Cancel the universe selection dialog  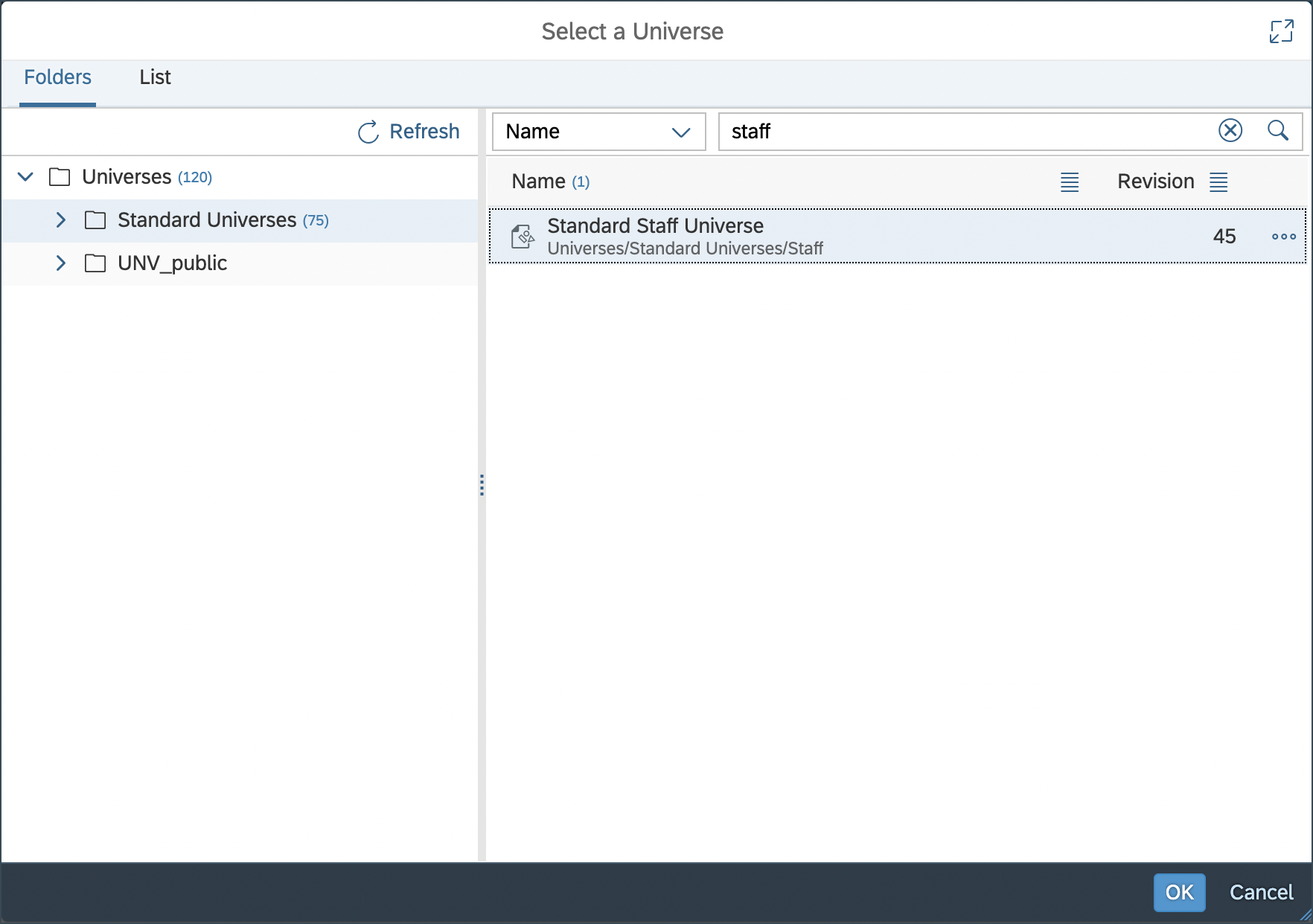point(1261,892)
